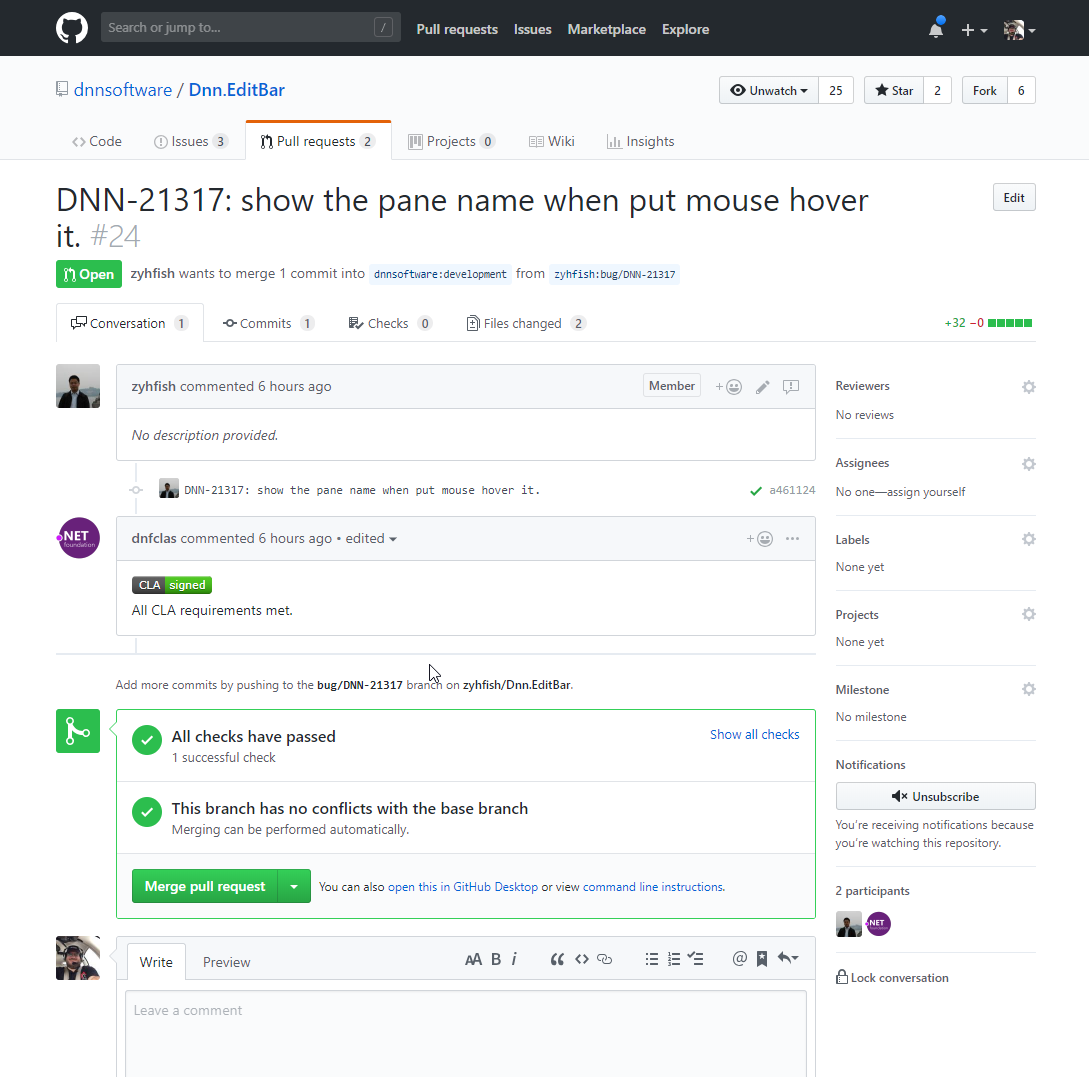Add a bulleted list in comment editor
Viewport: 1089px width, 1077px height.
click(x=651, y=959)
